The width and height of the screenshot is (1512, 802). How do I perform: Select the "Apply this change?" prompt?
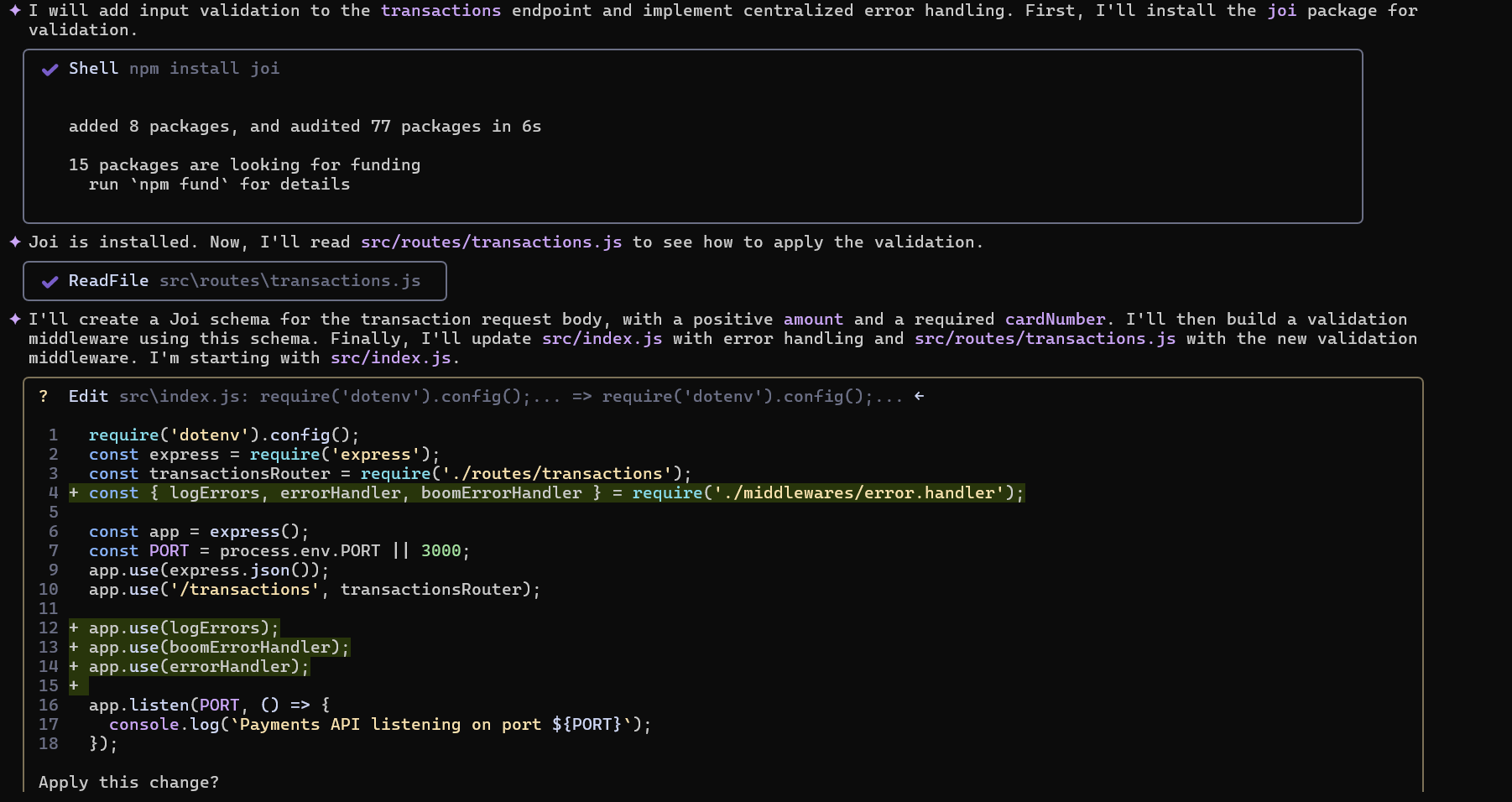(128, 782)
